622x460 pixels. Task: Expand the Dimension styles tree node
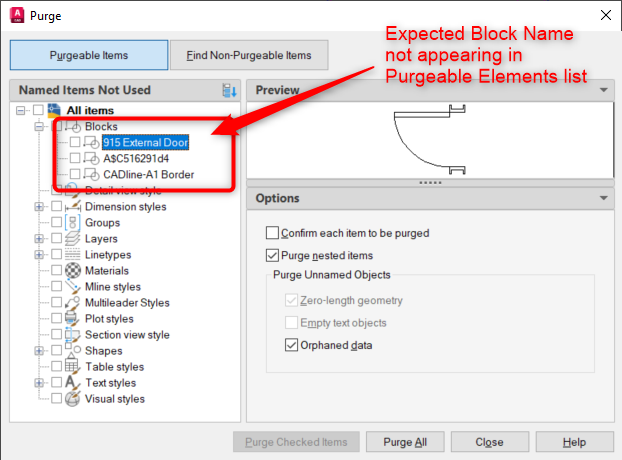point(39,207)
